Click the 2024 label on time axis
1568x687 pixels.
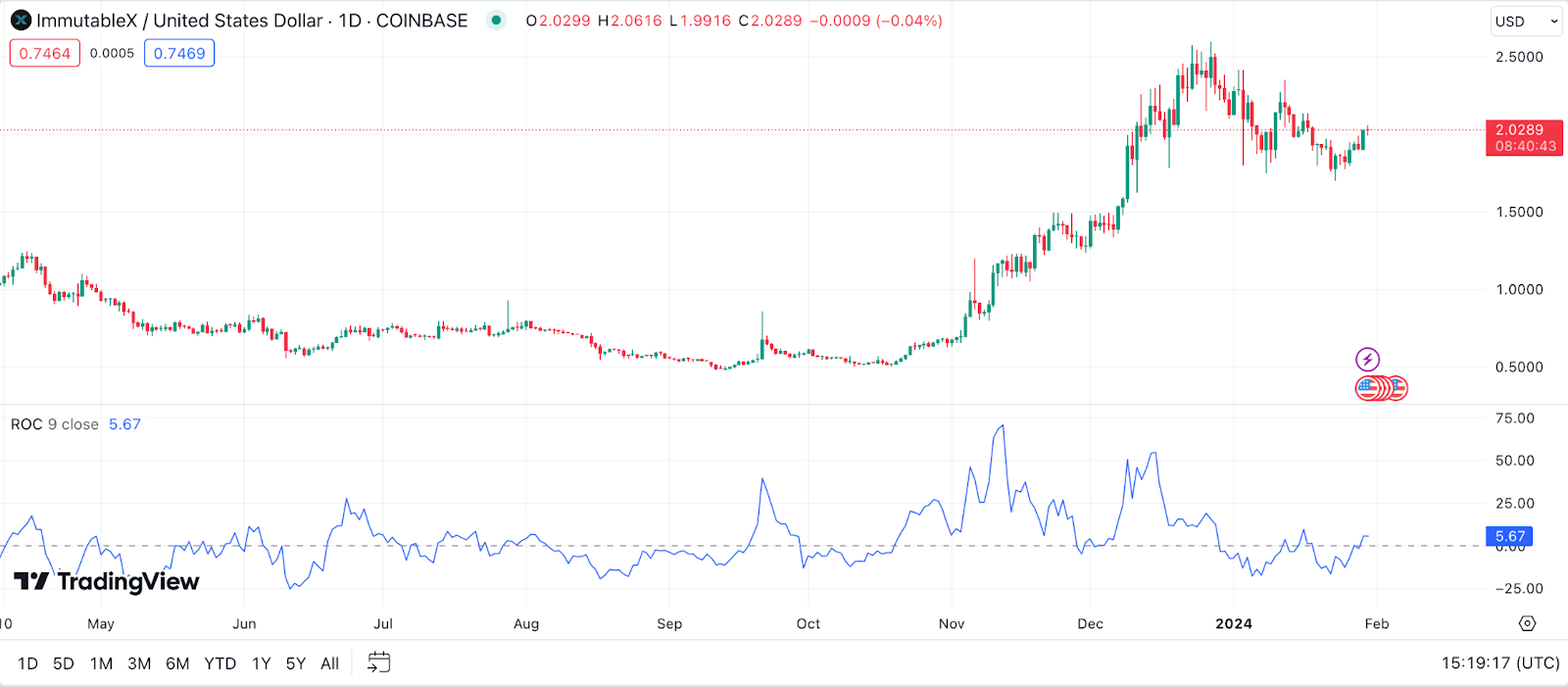(1234, 623)
